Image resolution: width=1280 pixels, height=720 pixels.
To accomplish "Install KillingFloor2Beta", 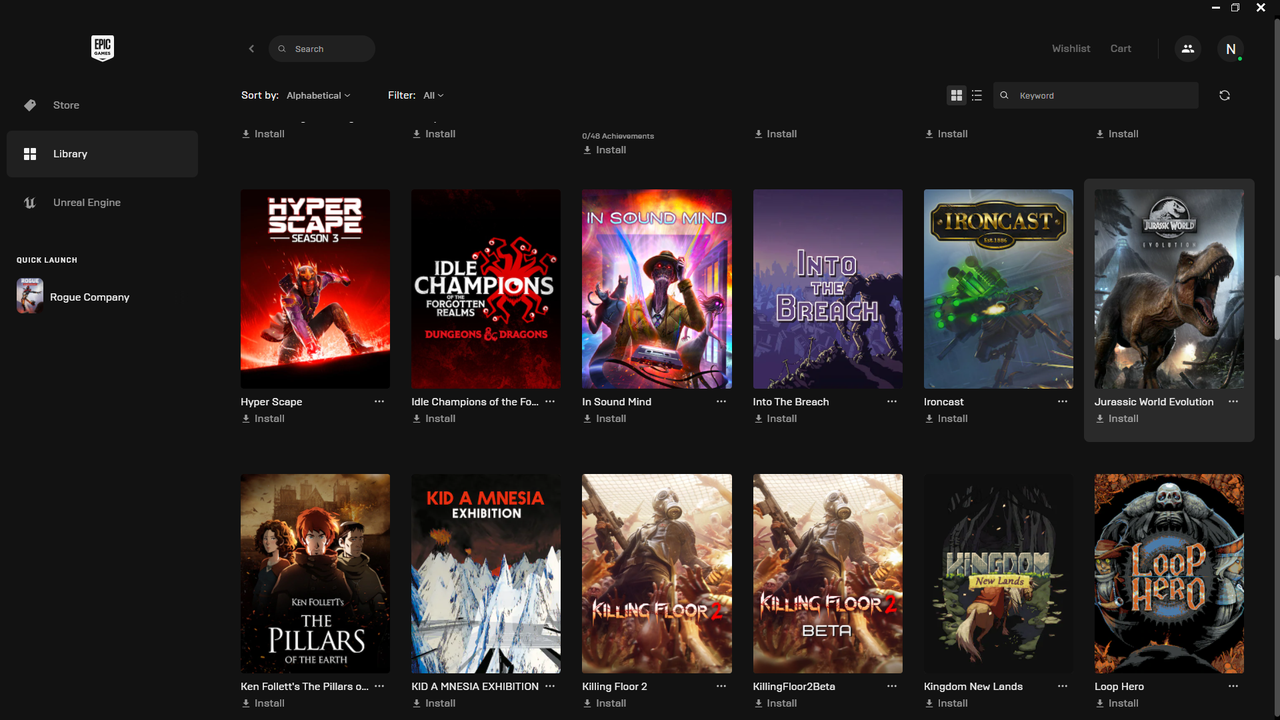I will point(776,703).
